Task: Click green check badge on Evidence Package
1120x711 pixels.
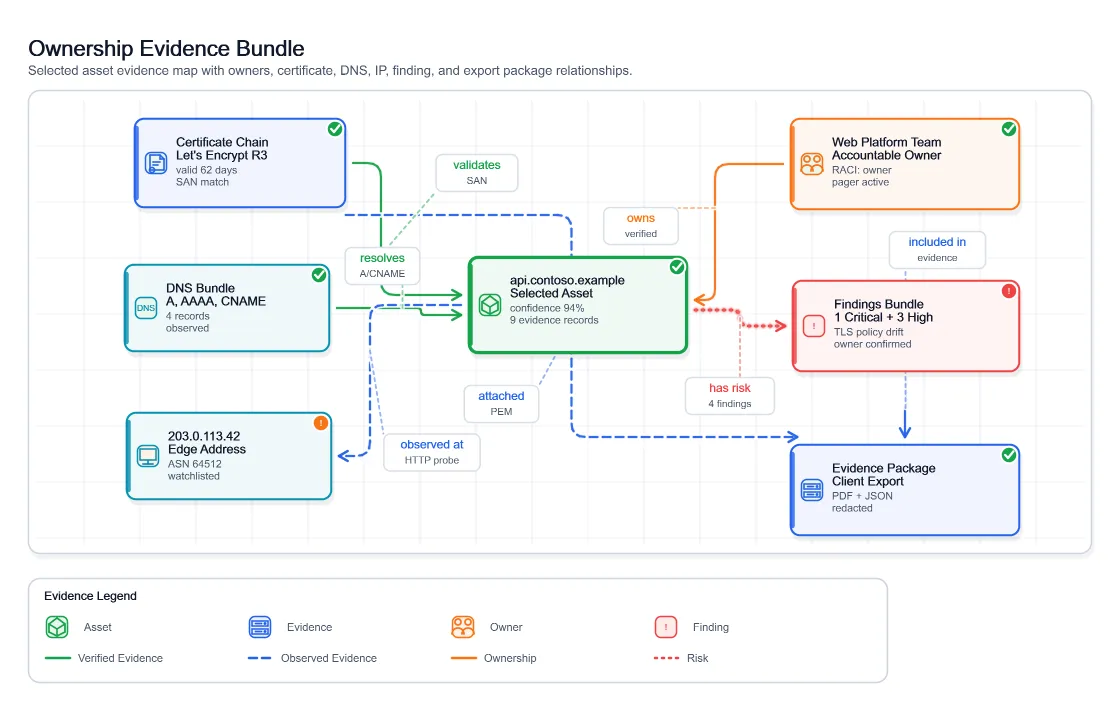Action: pos(1009,455)
